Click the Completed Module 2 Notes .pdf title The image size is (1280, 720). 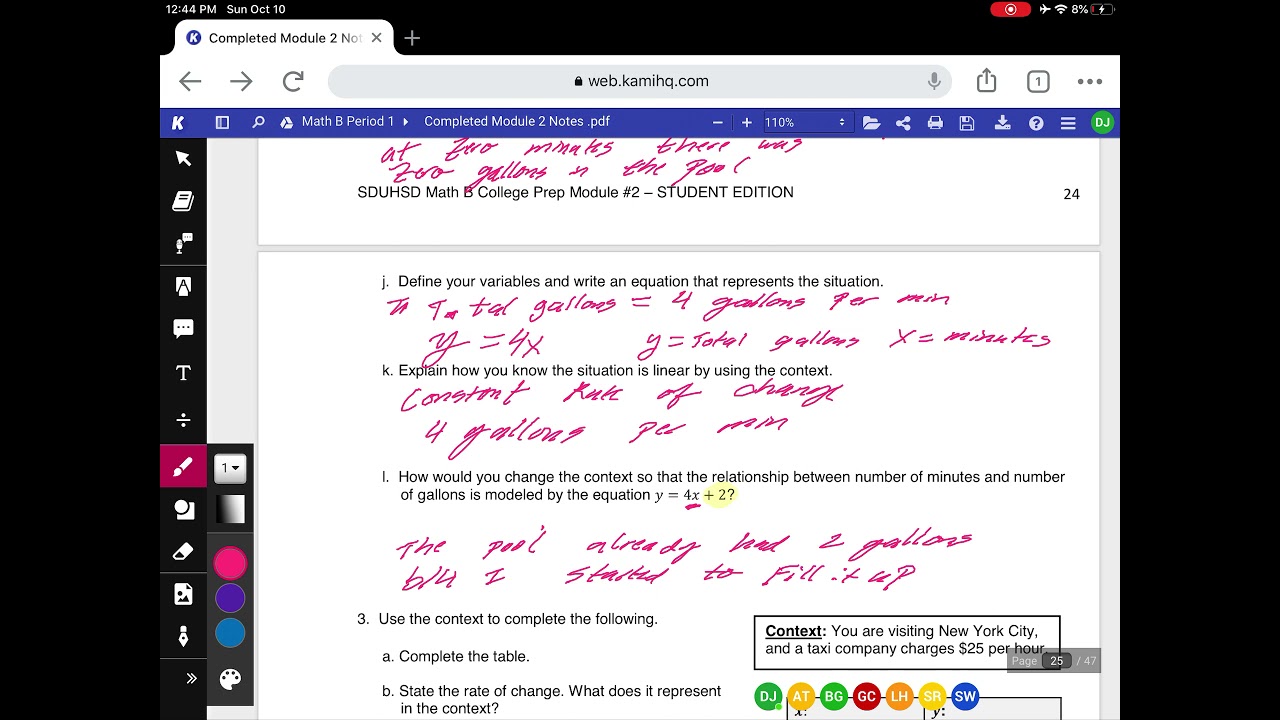pos(517,122)
